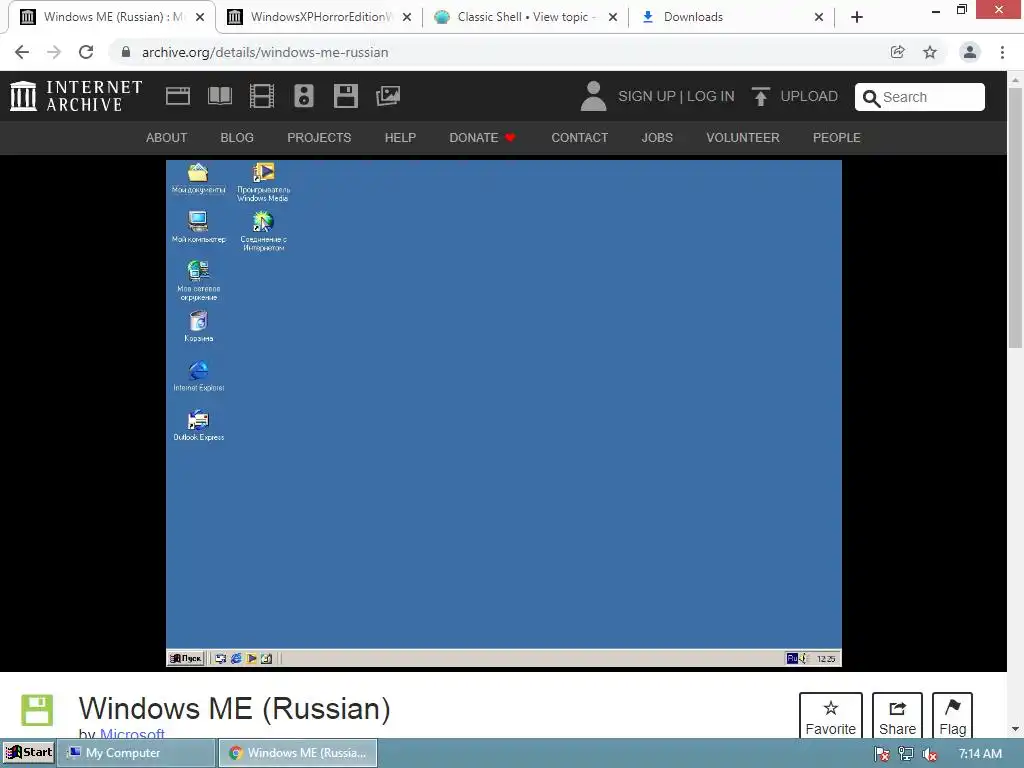Click the address bar URL
1024x768 pixels.
click(265, 52)
